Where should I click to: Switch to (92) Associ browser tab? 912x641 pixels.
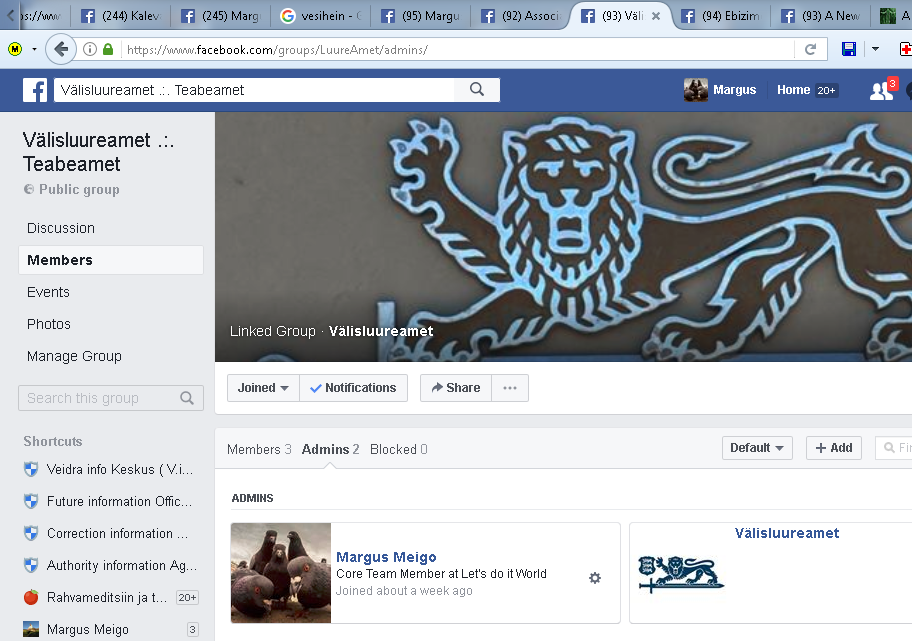(x=521, y=16)
